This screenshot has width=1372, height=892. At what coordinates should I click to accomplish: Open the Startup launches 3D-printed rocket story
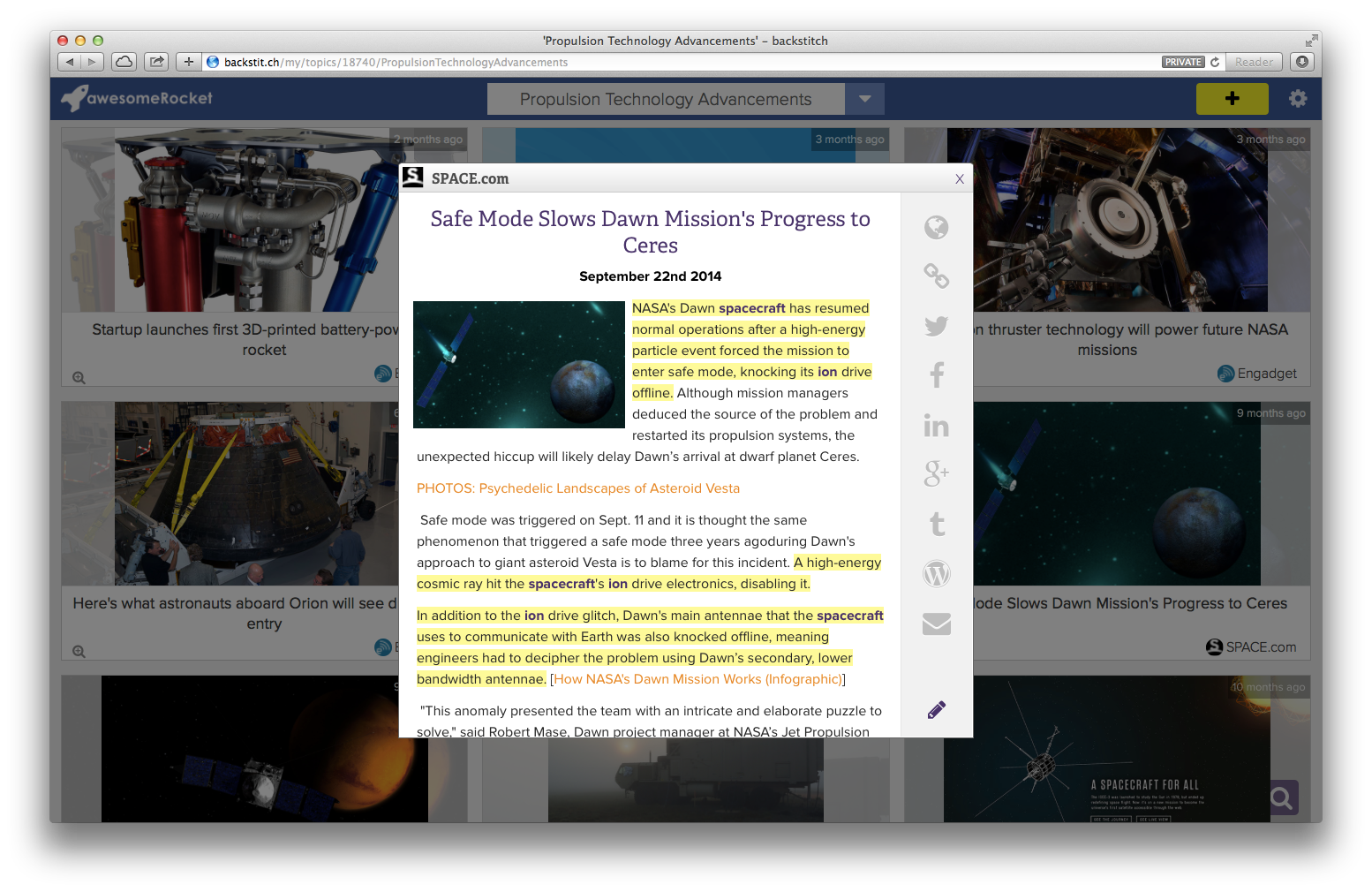[x=245, y=339]
